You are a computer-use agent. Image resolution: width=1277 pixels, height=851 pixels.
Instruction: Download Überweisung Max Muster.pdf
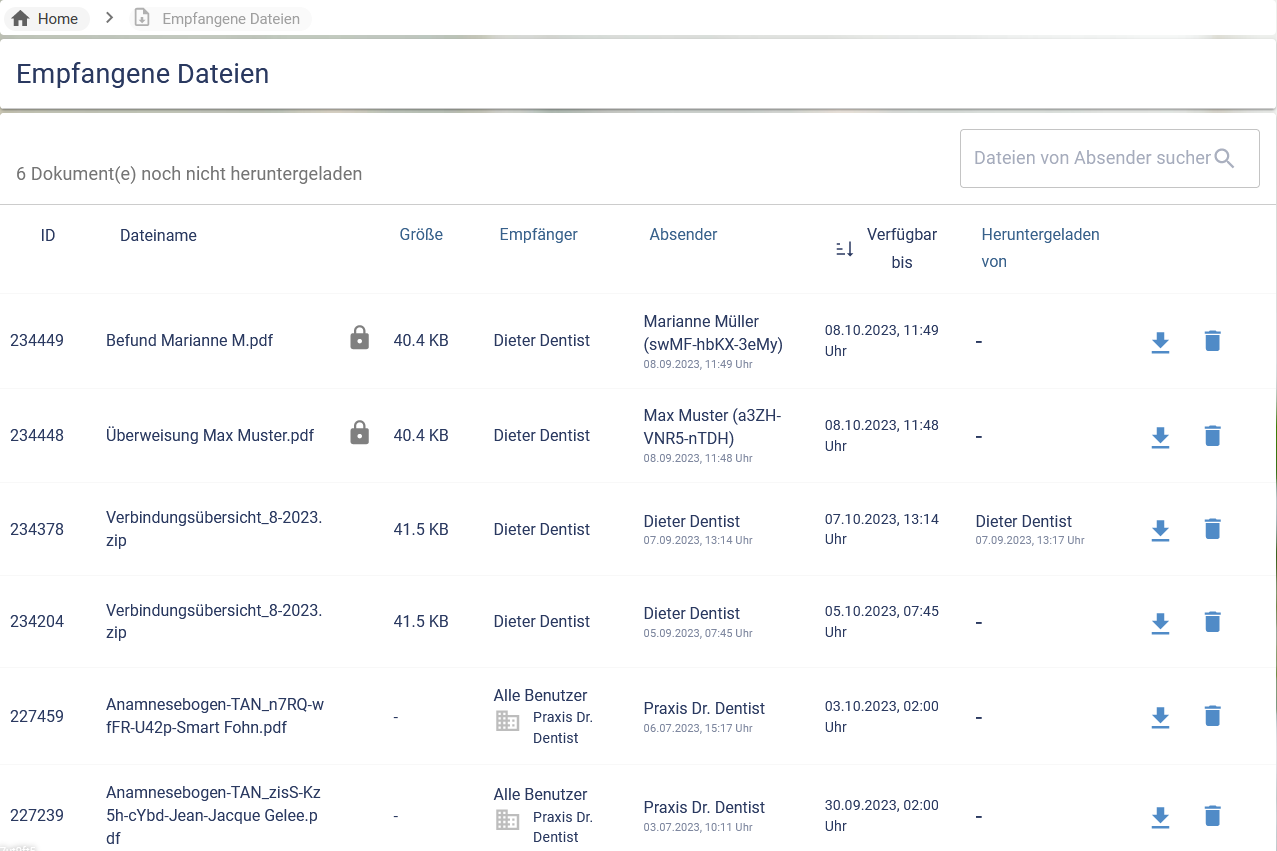1160,437
